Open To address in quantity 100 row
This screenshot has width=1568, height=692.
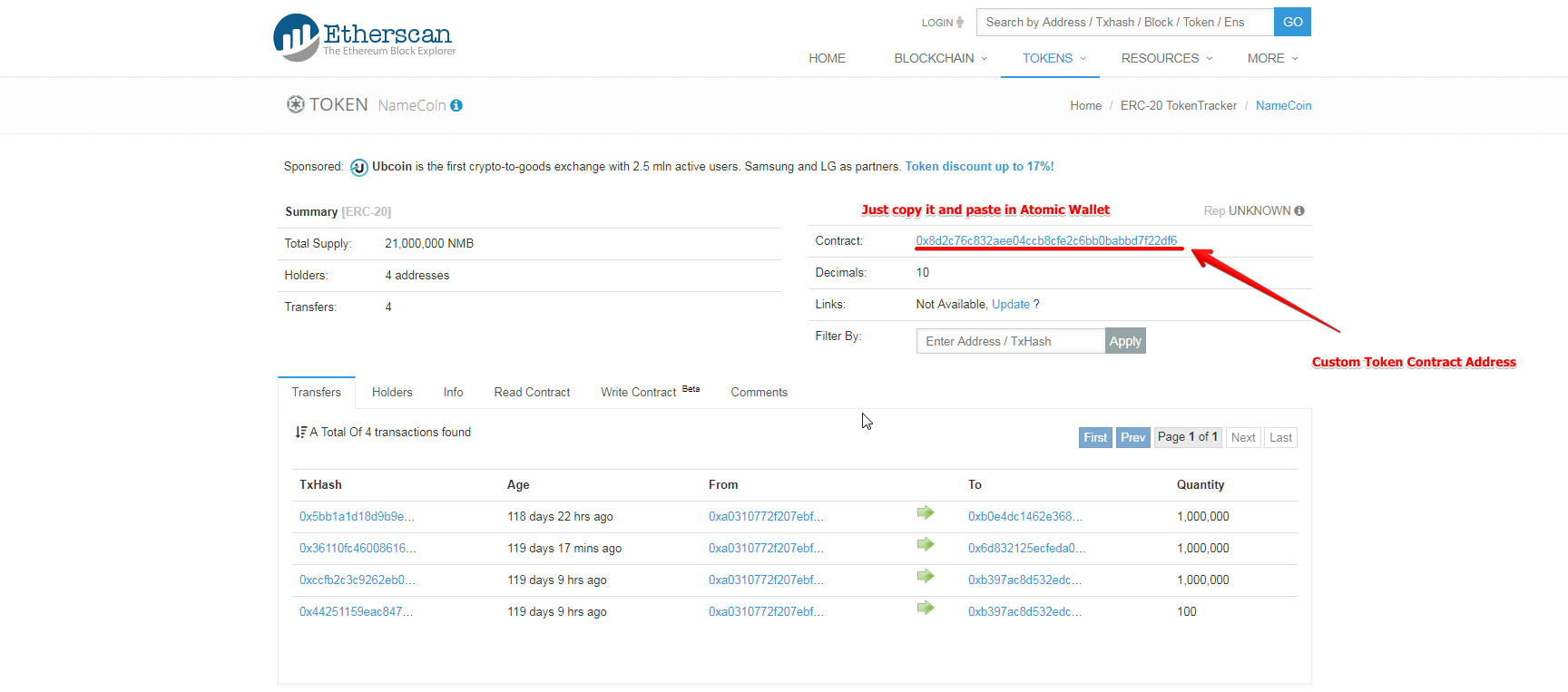point(1024,611)
